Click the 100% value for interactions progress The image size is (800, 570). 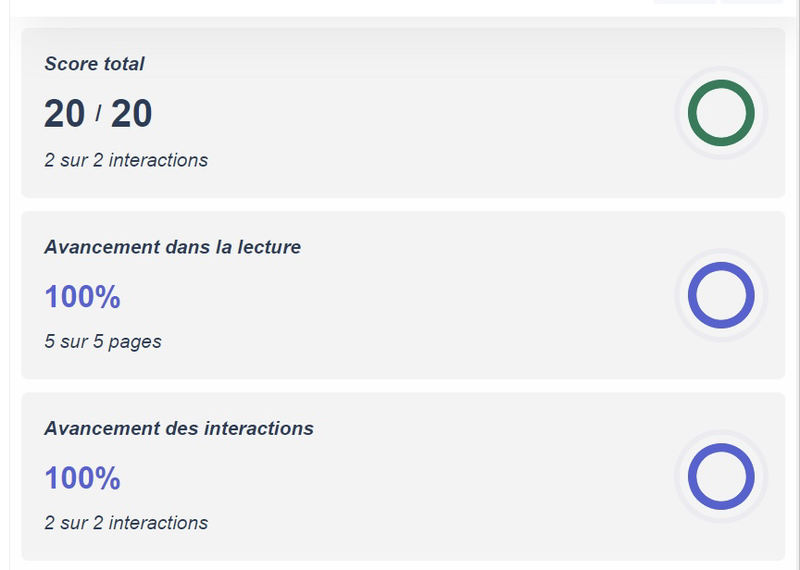point(82,478)
